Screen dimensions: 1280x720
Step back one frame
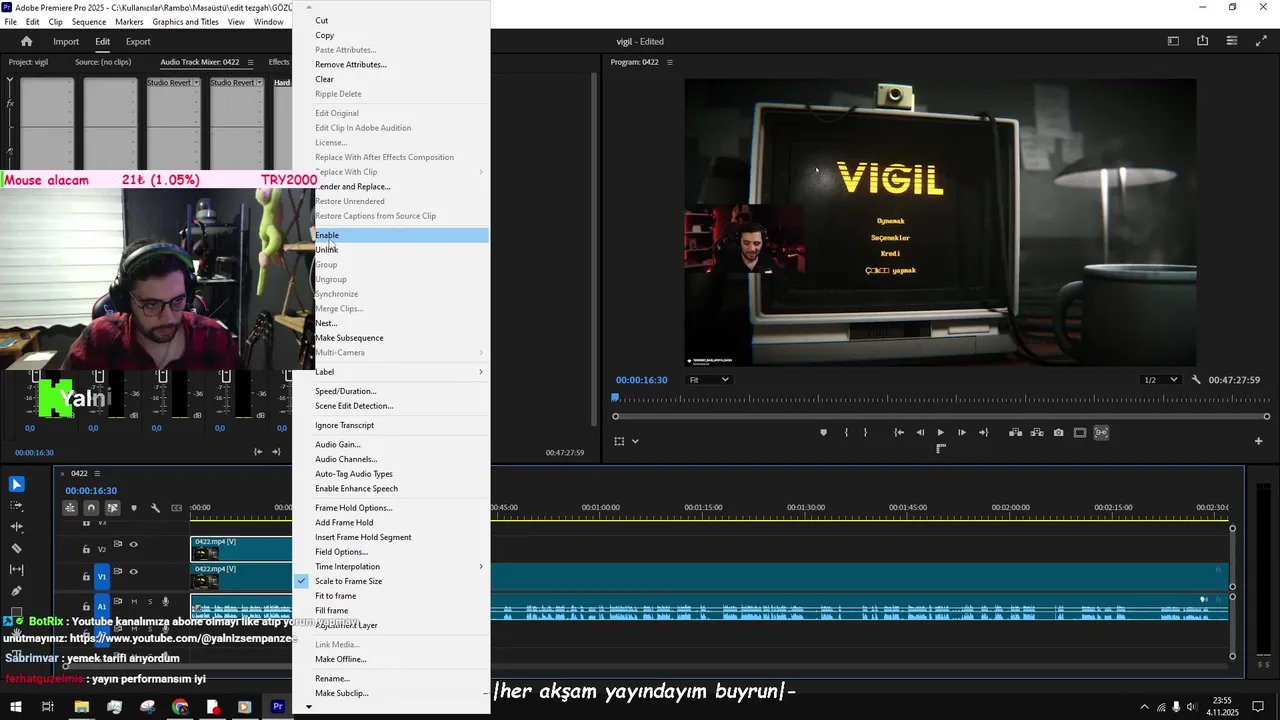(920, 433)
